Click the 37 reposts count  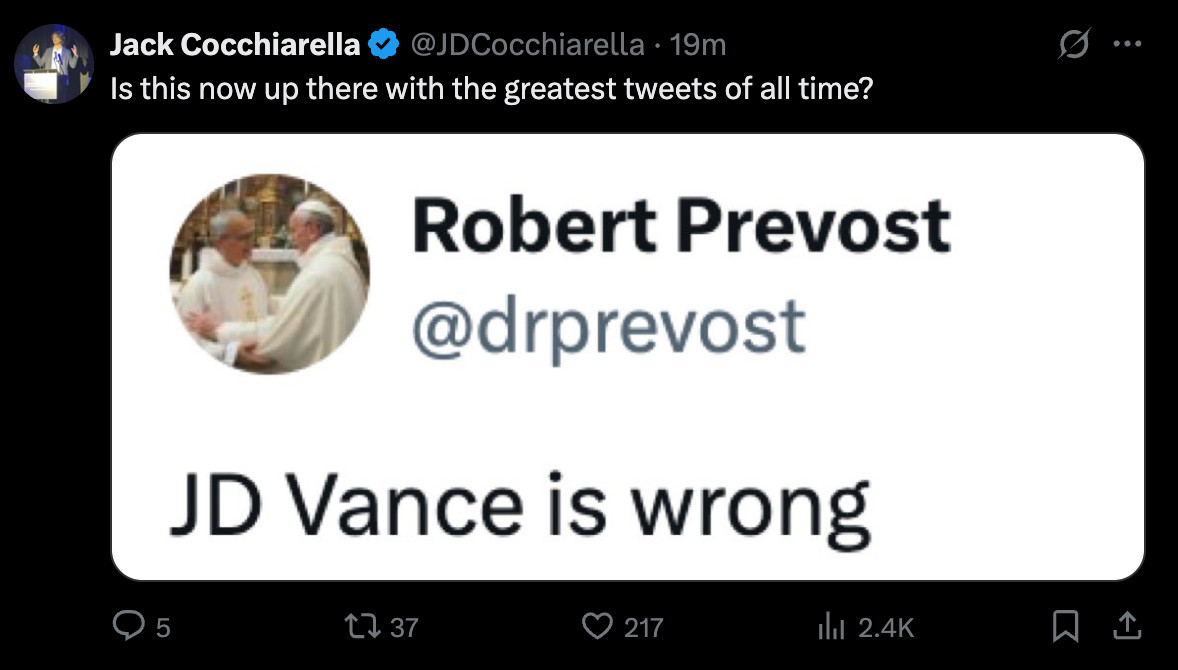point(404,627)
